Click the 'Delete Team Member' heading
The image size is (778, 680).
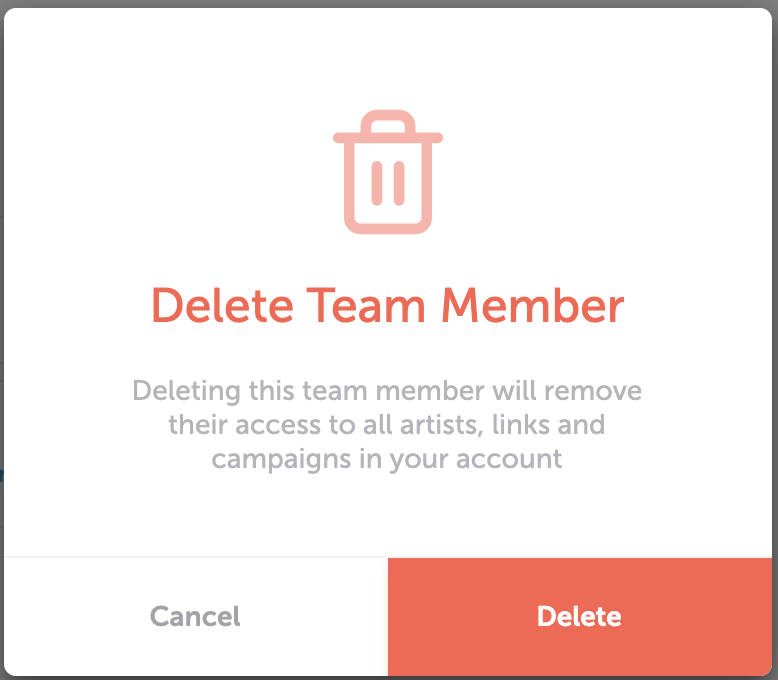[x=388, y=306]
